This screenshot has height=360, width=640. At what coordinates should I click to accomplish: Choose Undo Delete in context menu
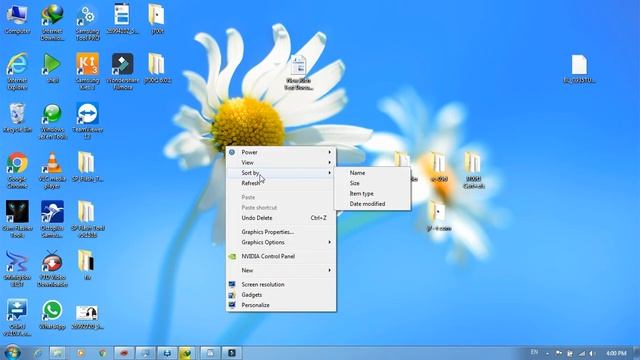point(281,218)
